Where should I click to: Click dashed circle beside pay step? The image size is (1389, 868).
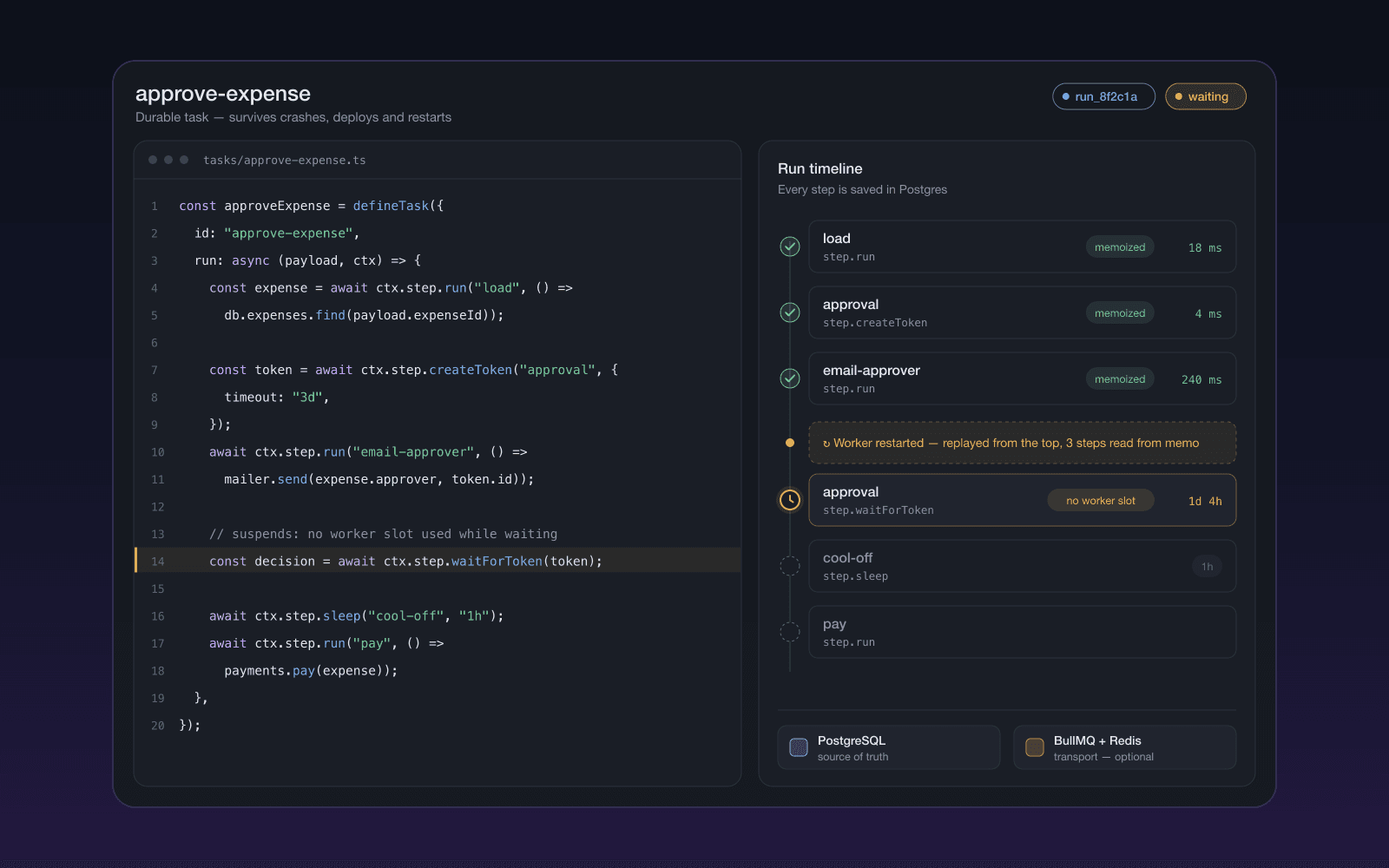(x=790, y=632)
